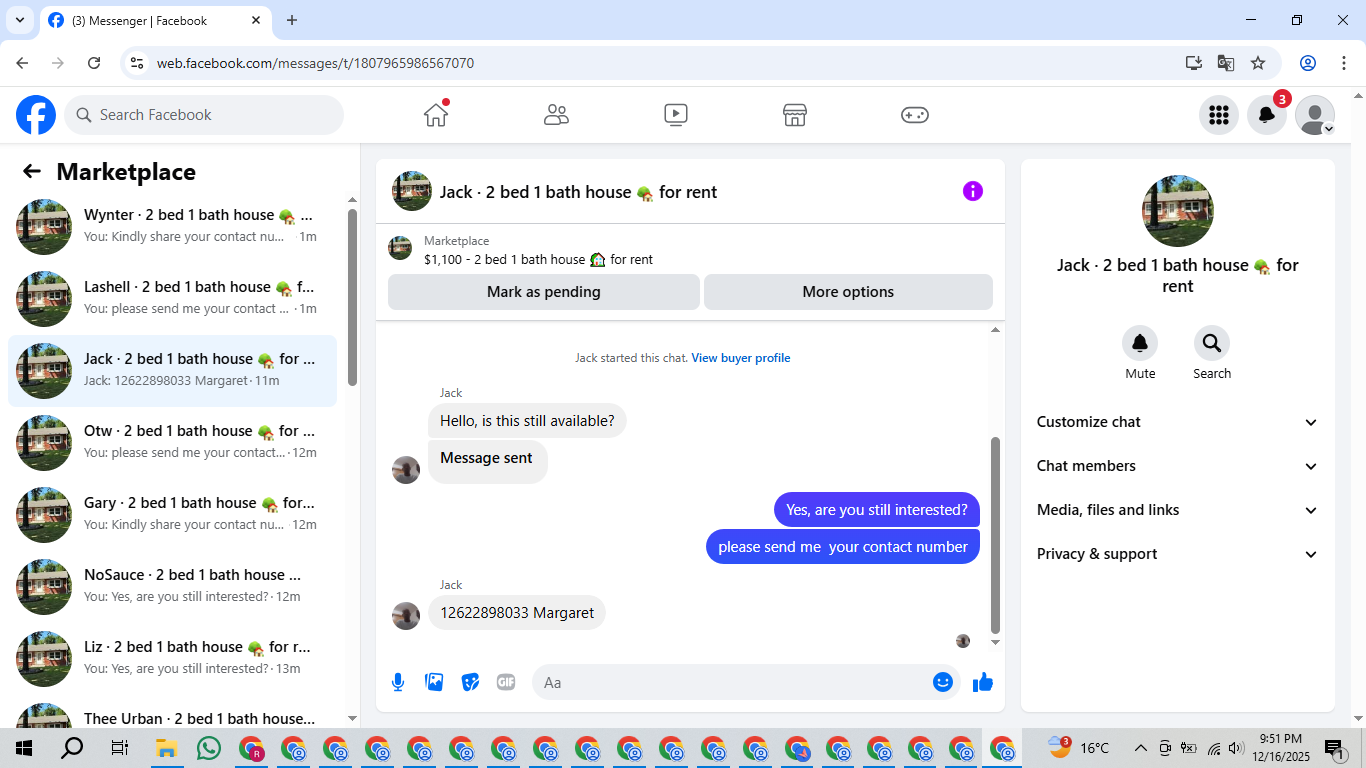
Task: Open the Video (Watch) icon
Action: pyautogui.click(x=676, y=115)
